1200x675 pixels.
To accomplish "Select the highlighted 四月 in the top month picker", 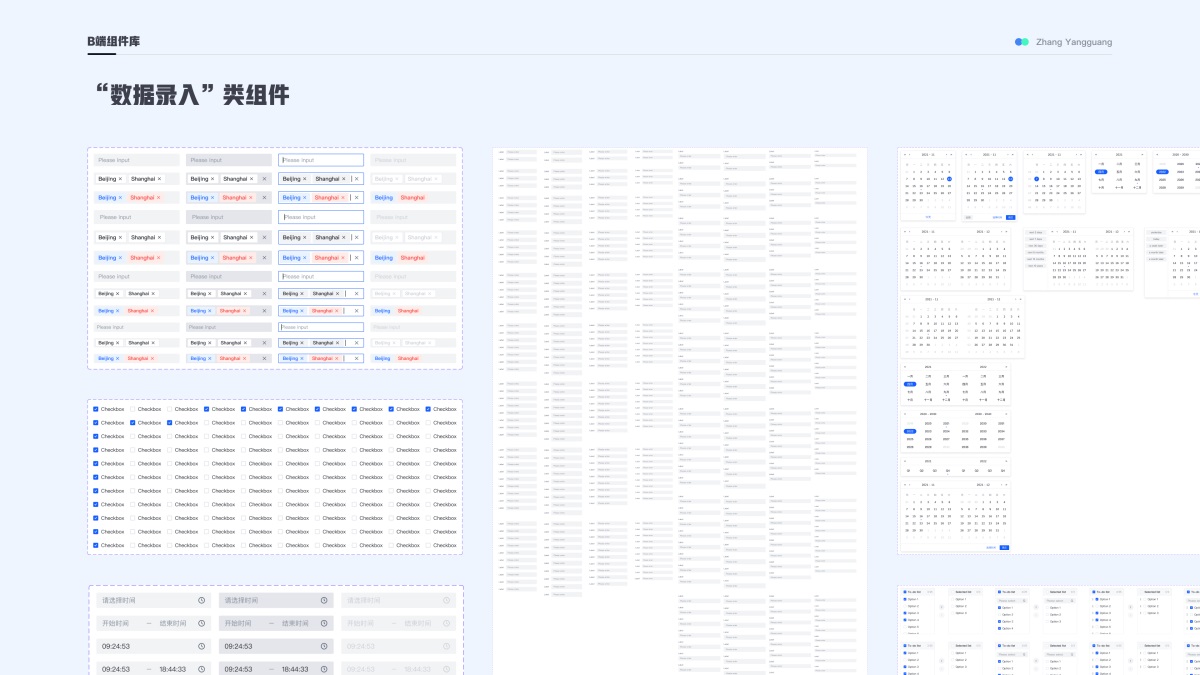I will [1101, 172].
